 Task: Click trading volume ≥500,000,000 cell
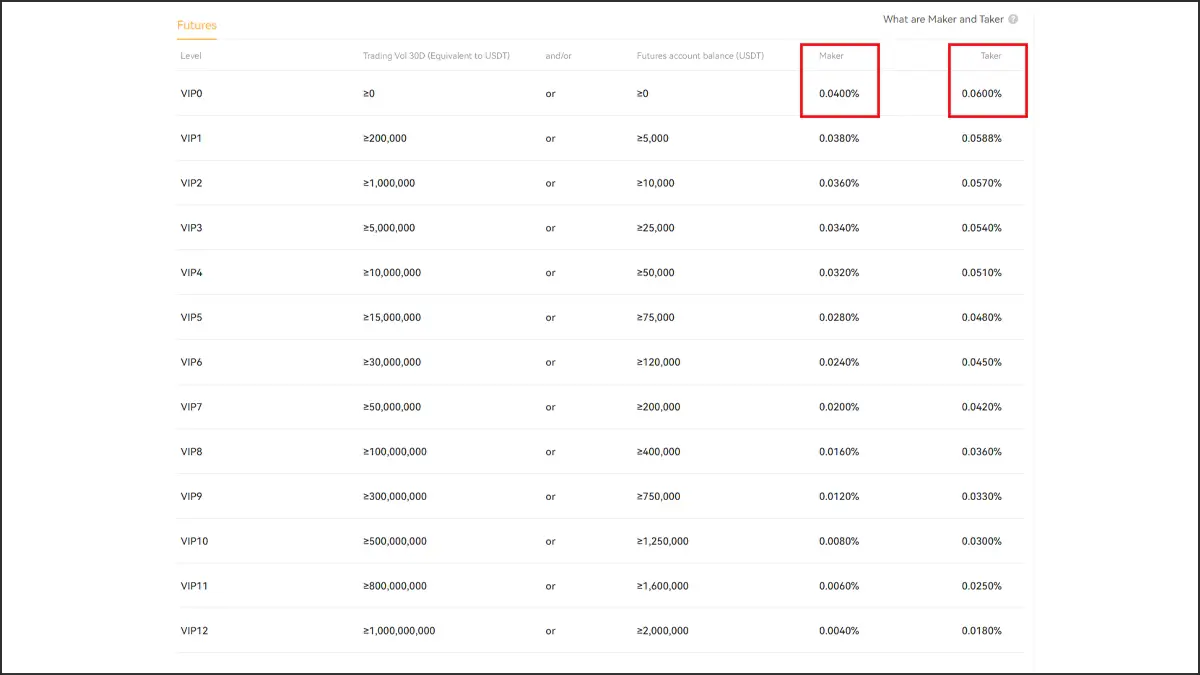(x=395, y=541)
